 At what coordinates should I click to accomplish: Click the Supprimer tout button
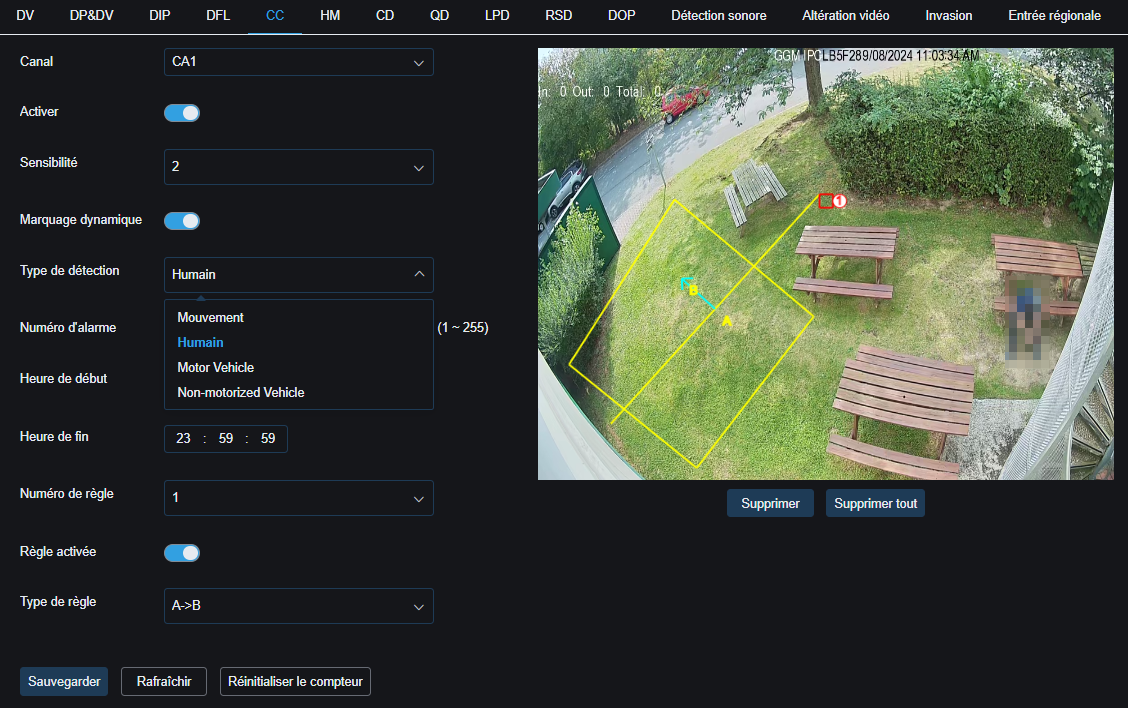tap(875, 503)
